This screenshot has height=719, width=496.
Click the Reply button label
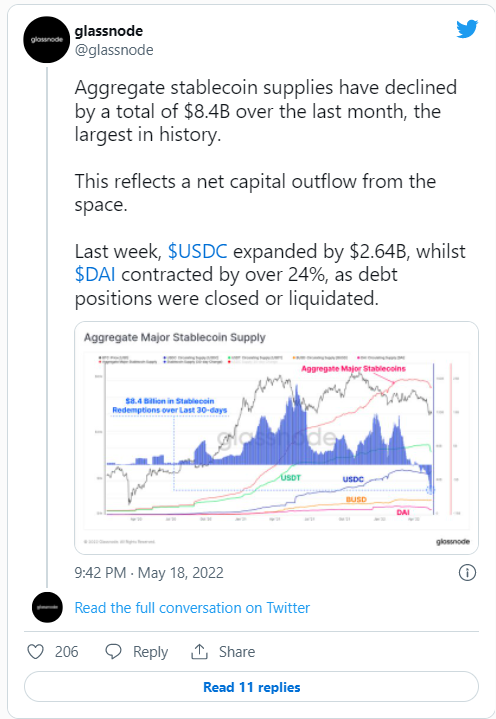[150, 652]
